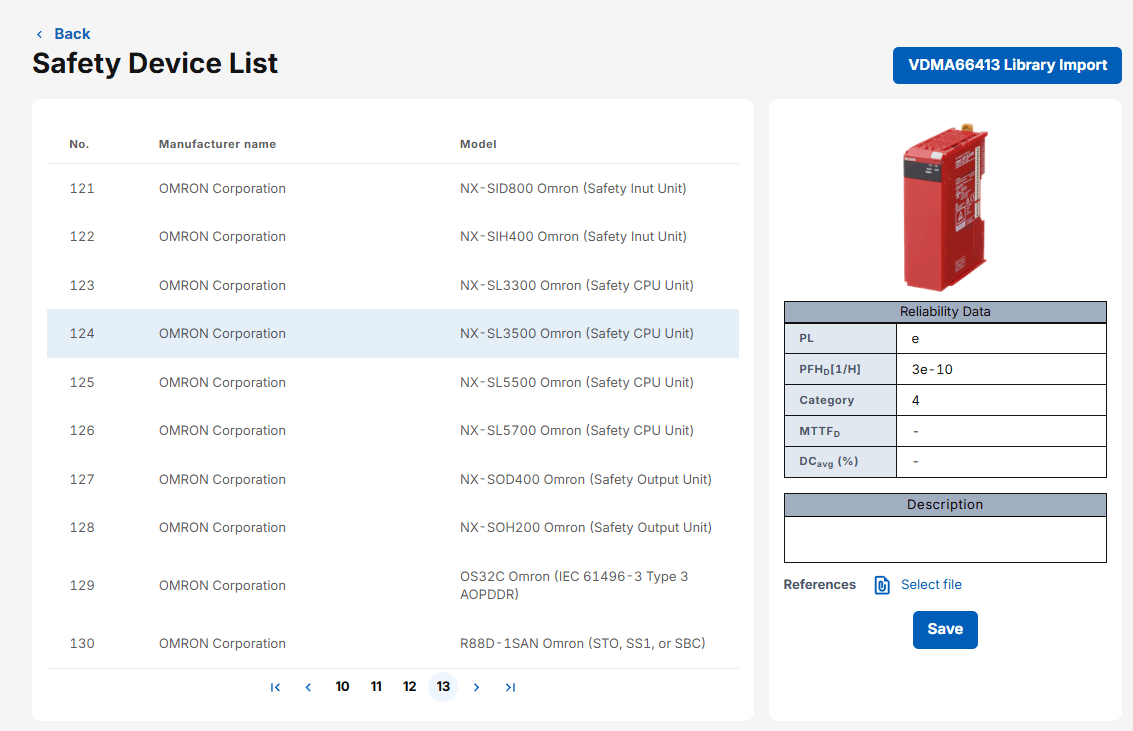This screenshot has height=731, width=1133.
Task: Click the Model column header
Action: [478, 144]
